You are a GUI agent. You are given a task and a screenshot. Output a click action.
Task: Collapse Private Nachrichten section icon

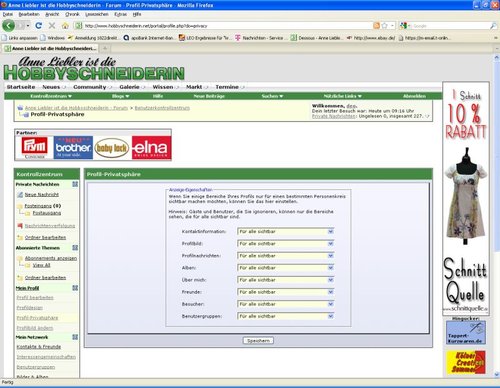(75, 184)
